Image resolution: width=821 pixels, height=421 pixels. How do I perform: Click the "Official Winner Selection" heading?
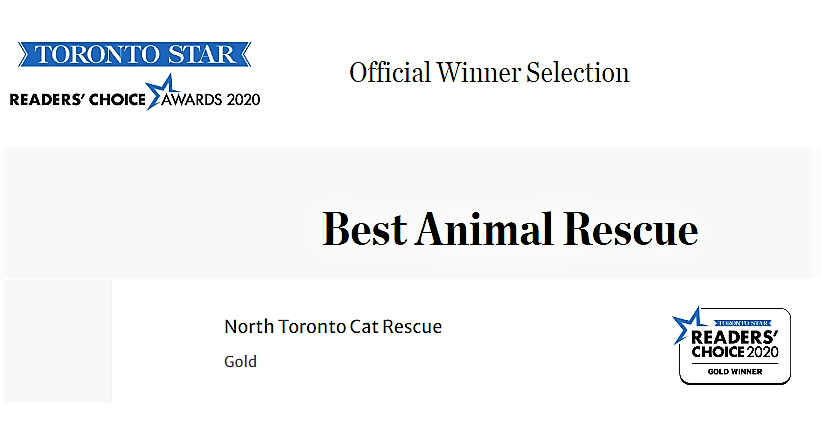[x=489, y=73]
